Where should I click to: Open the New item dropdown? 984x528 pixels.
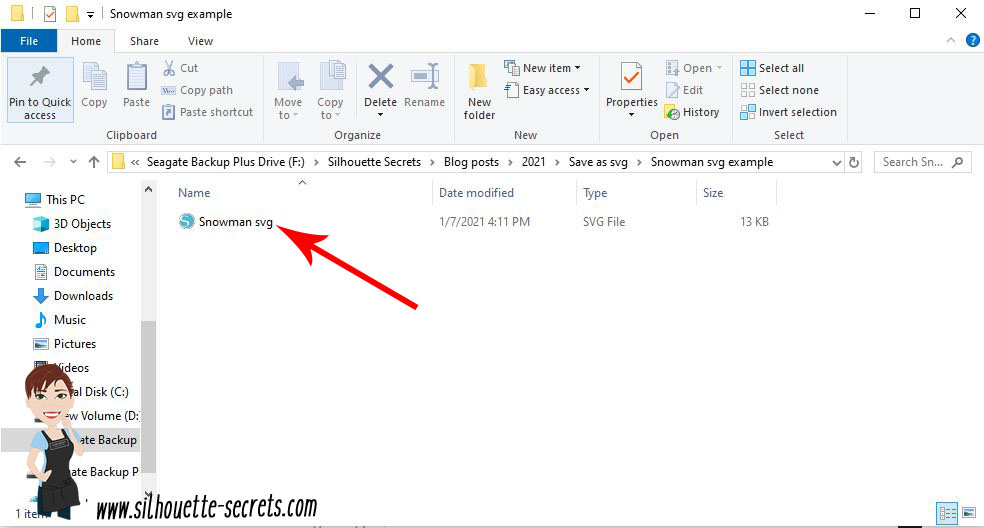[543, 68]
